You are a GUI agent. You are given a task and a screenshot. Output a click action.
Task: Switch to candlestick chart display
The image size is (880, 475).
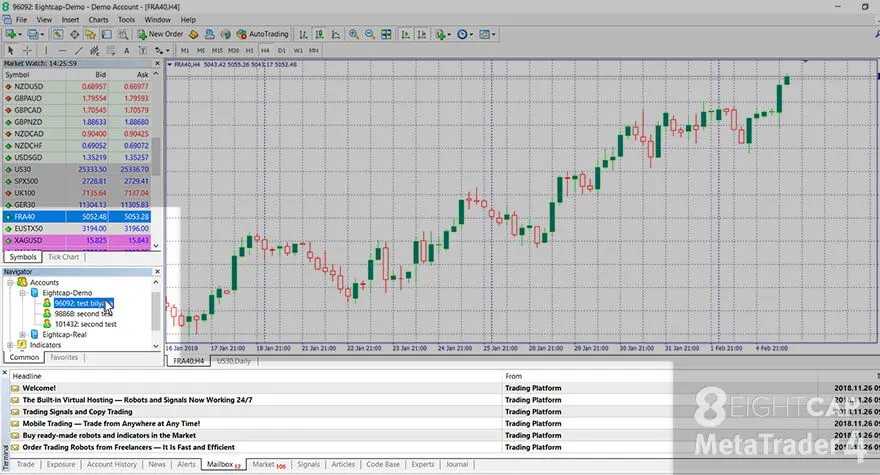click(319, 34)
